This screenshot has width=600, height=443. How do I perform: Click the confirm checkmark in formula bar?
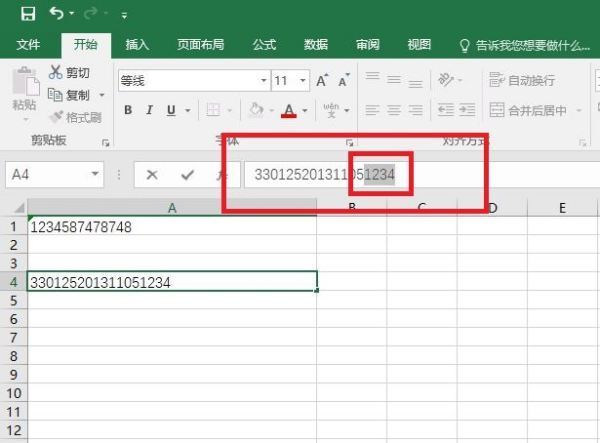tap(187, 174)
